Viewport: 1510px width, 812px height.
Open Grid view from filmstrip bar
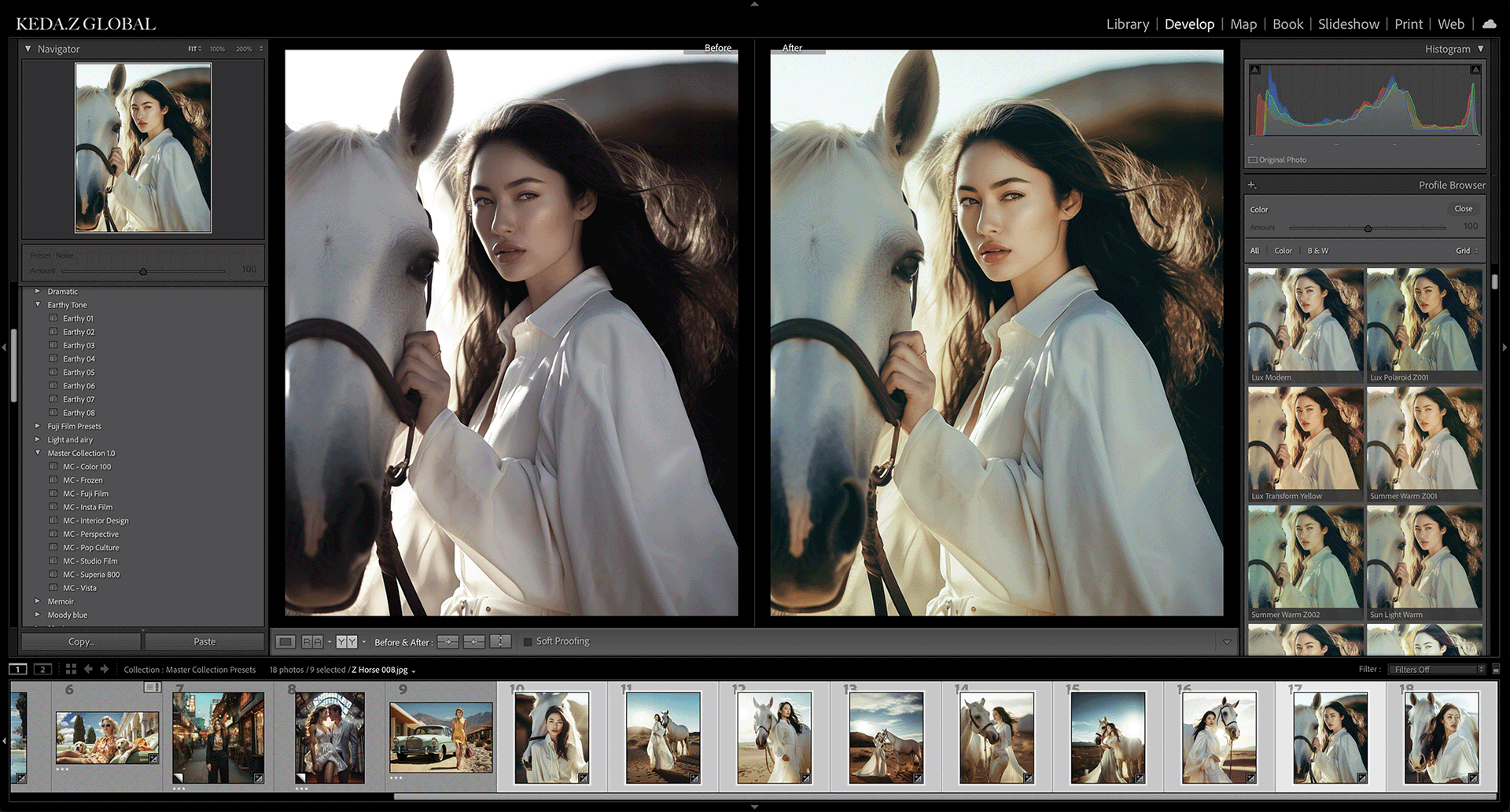71,669
